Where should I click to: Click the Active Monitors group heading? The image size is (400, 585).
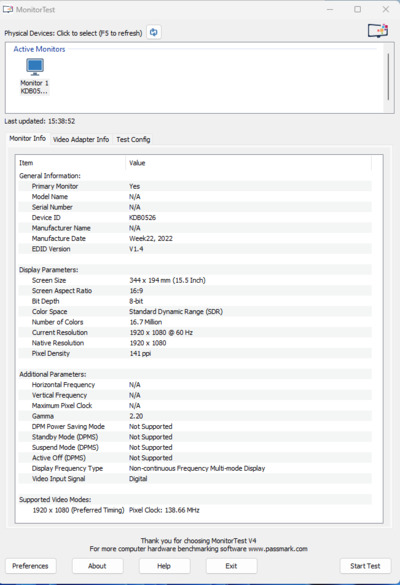39,49
